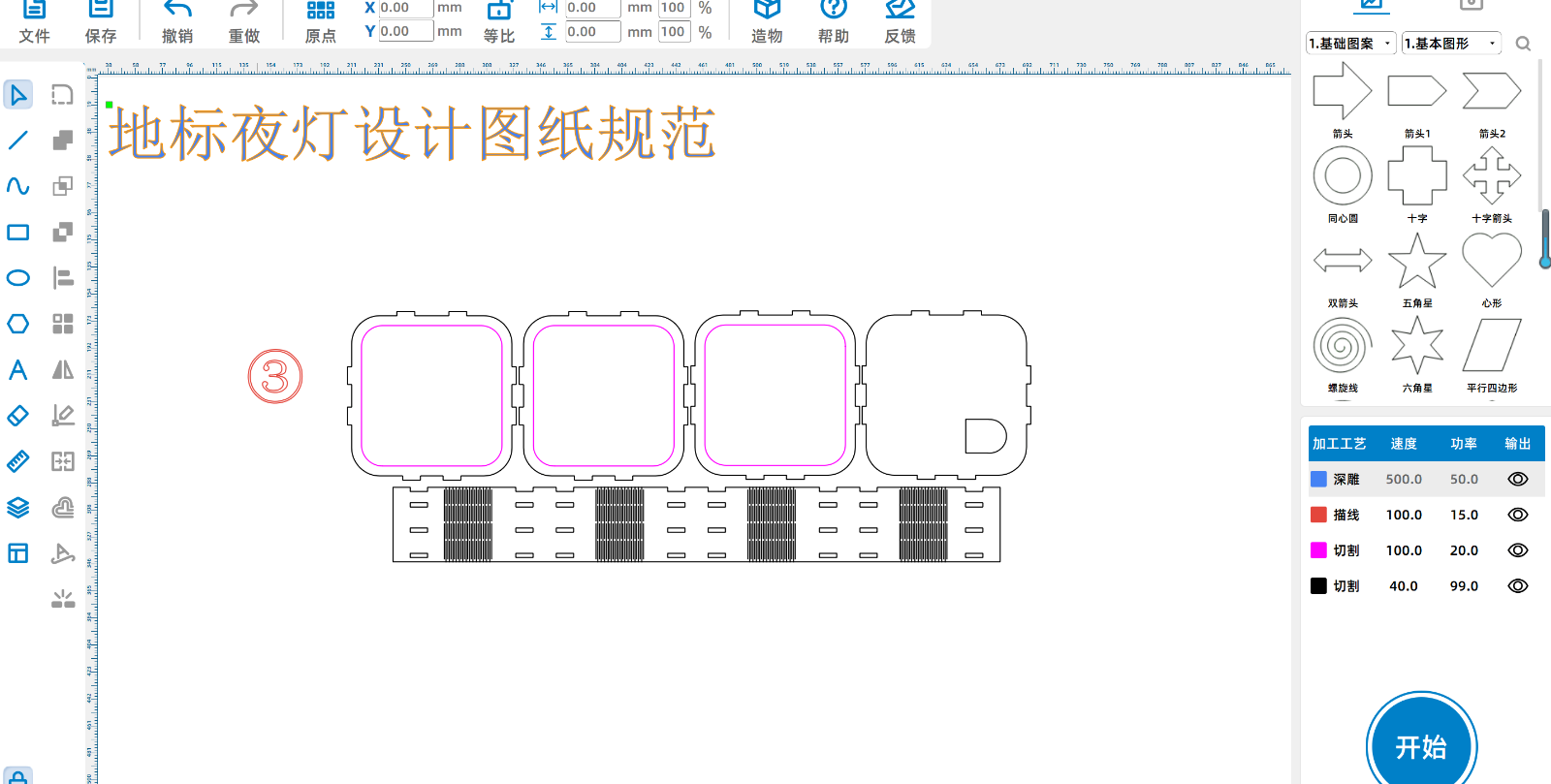Viewport: 1551px width, 784px height.
Task: Select the straight line drawing tool
Action: (x=17, y=141)
